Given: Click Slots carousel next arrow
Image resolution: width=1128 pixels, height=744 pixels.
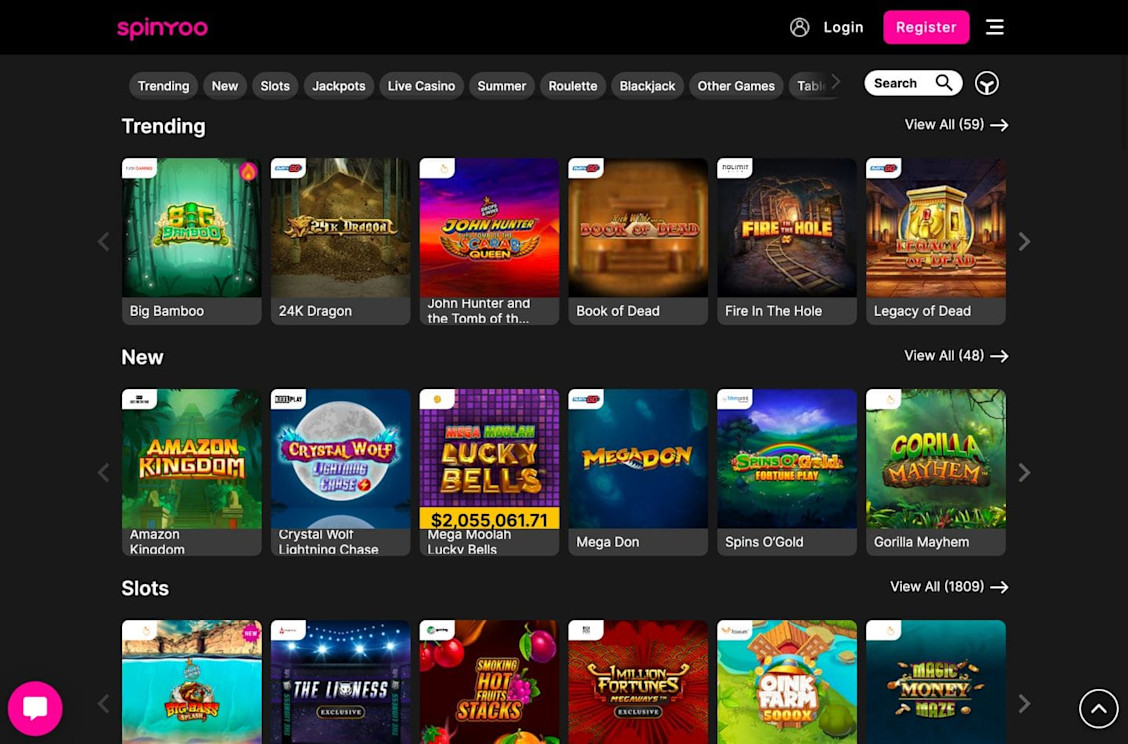Looking at the screenshot, I should point(1024,703).
